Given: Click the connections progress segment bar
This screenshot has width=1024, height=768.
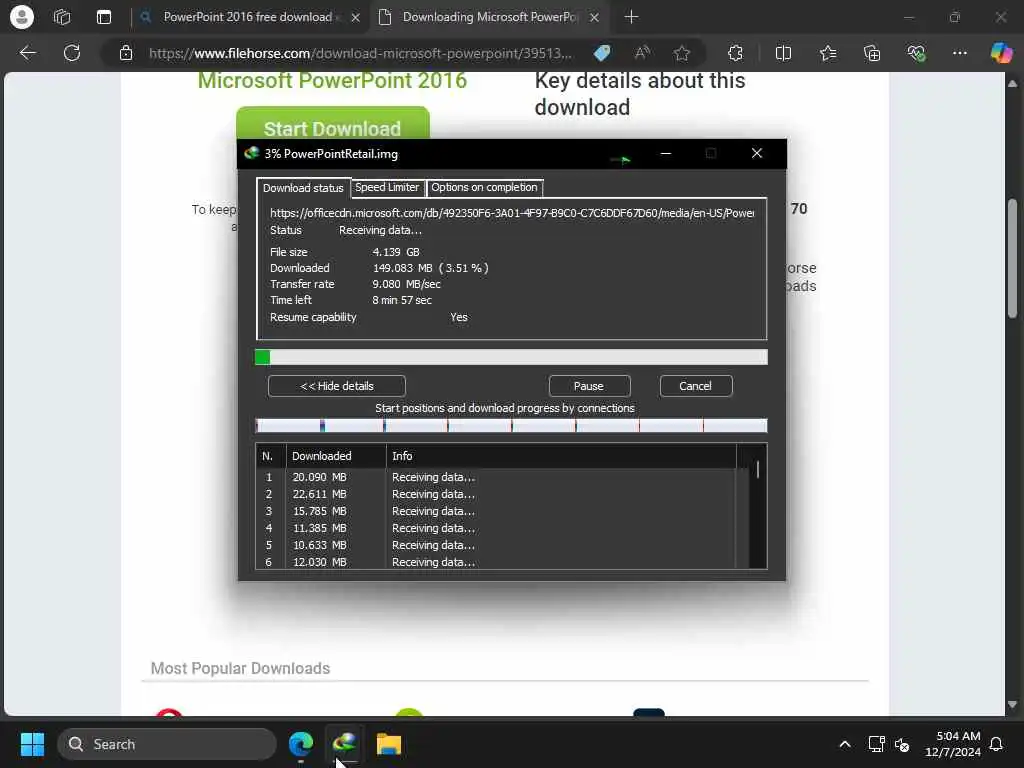Looking at the screenshot, I should 511,426.
